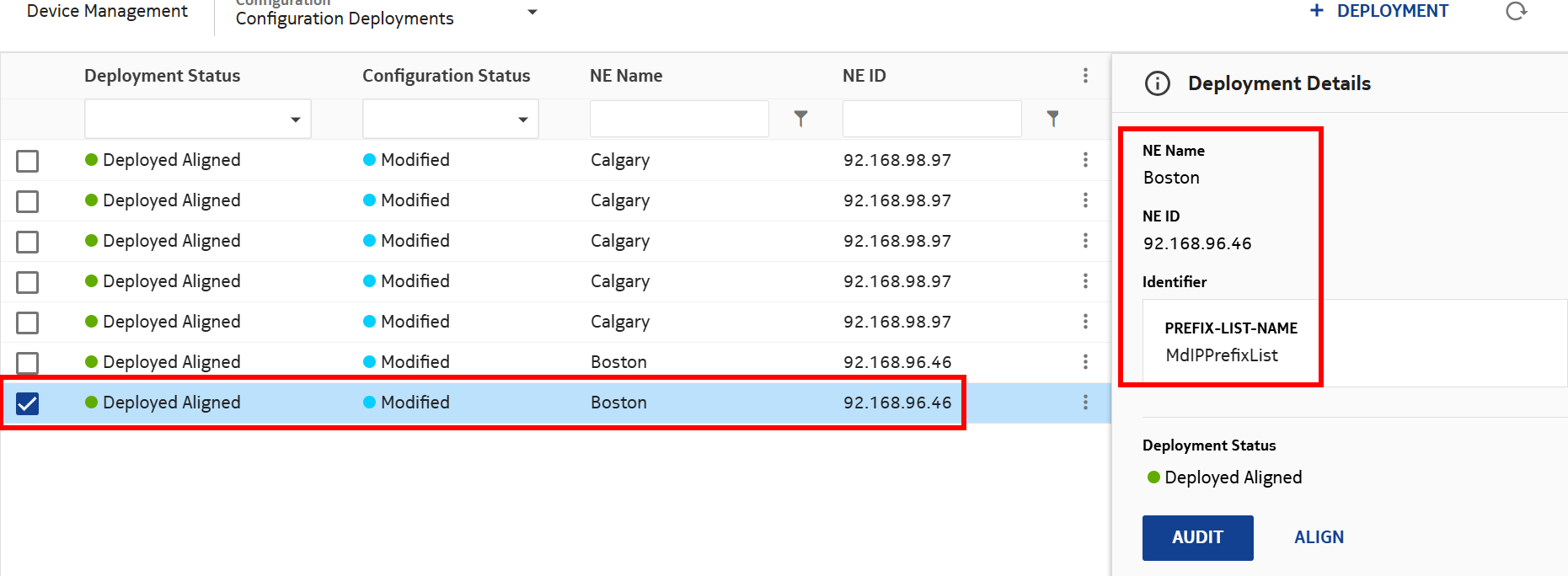Click the ALIGN link

1319,537
